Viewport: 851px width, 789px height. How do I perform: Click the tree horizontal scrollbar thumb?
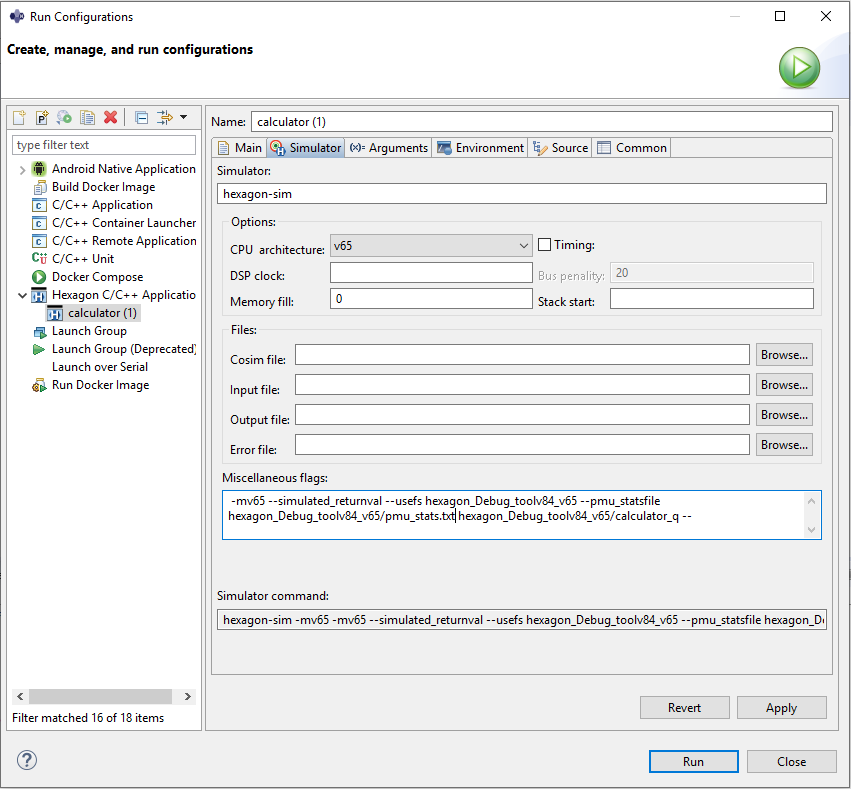click(x=100, y=696)
